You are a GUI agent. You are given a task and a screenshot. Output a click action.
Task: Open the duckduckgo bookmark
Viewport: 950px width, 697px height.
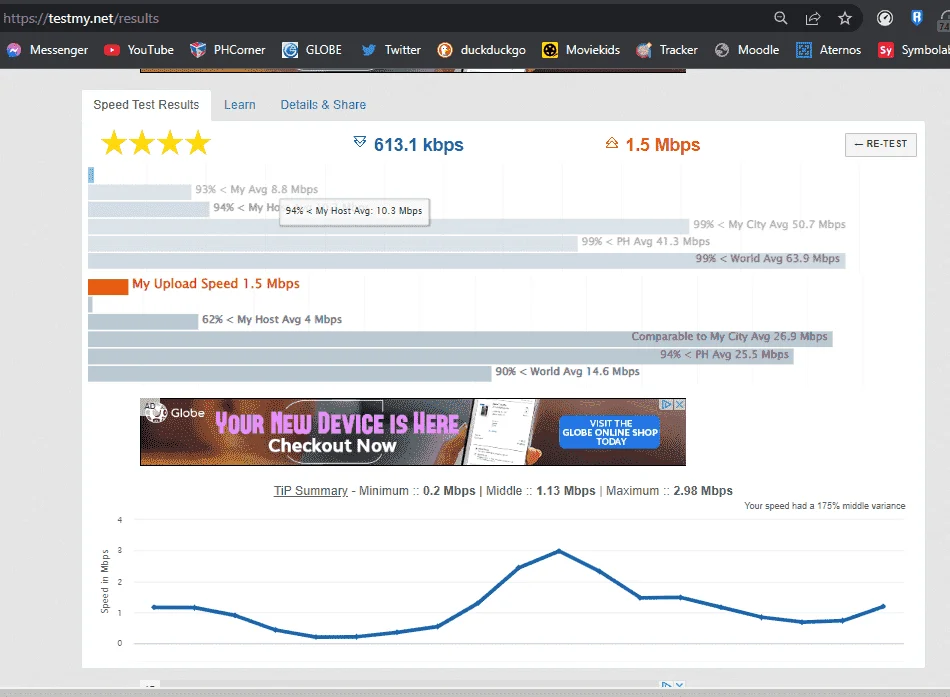[x=482, y=50]
